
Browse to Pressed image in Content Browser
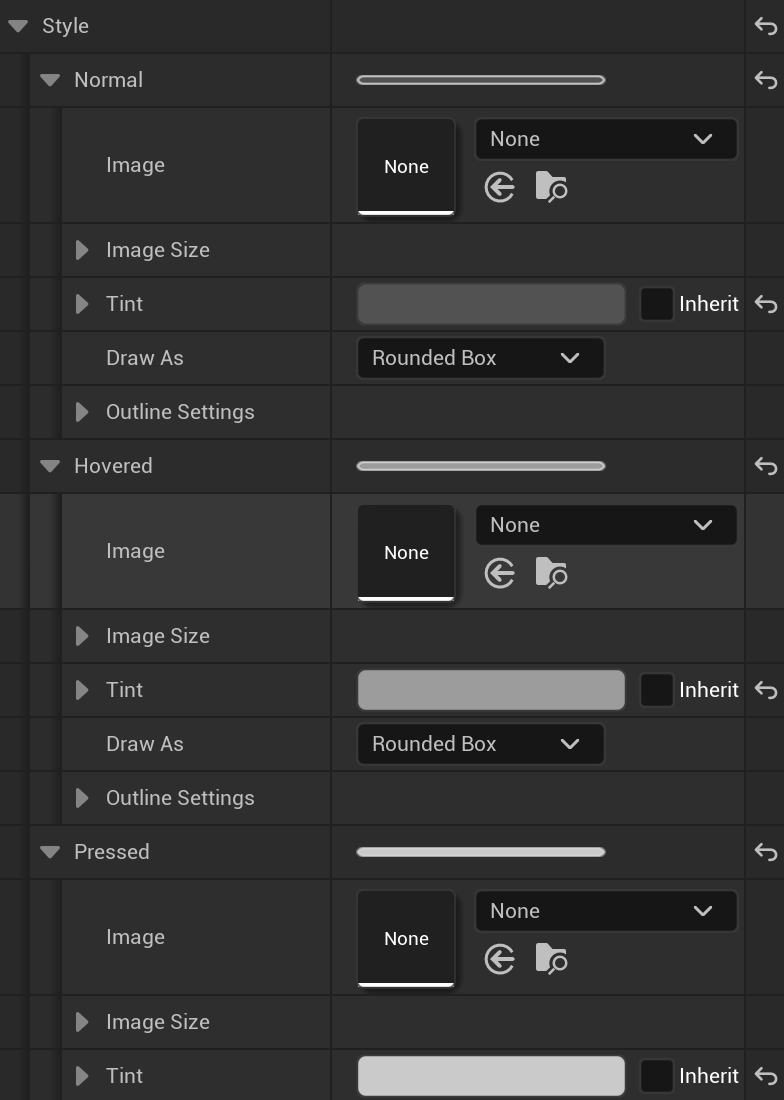click(x=551, y=959)
